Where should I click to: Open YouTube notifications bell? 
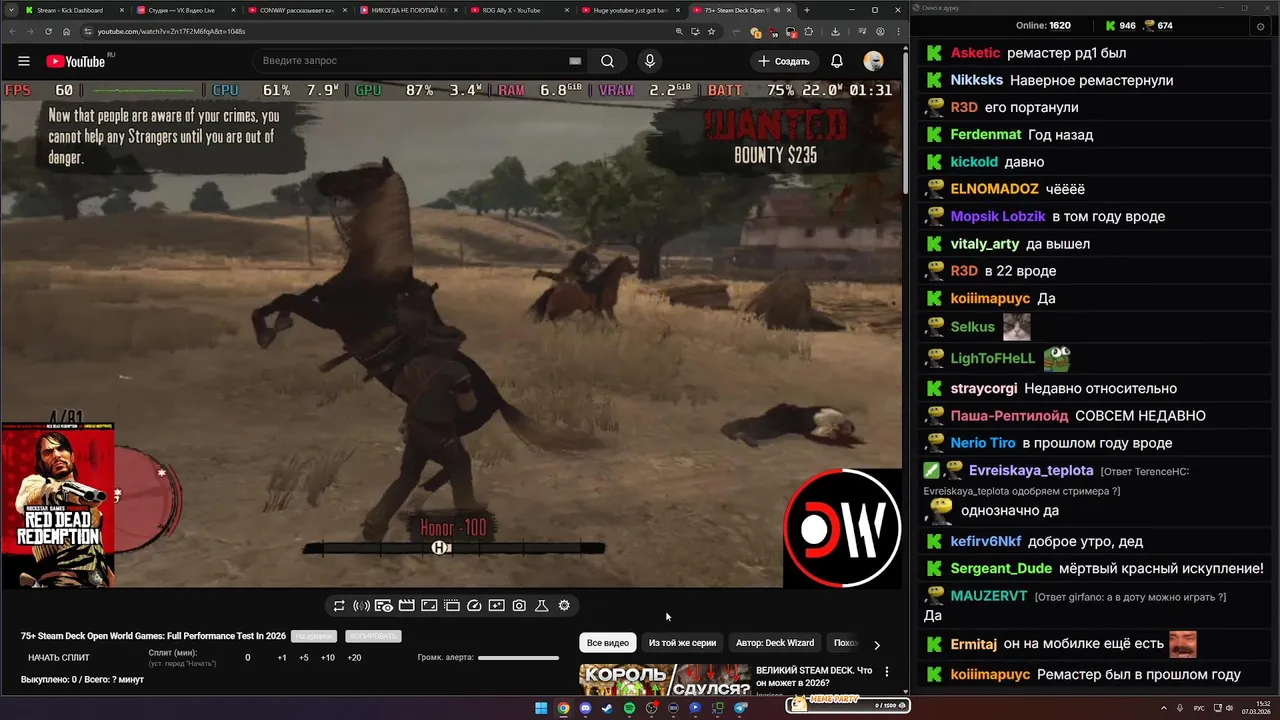point(837,61)
